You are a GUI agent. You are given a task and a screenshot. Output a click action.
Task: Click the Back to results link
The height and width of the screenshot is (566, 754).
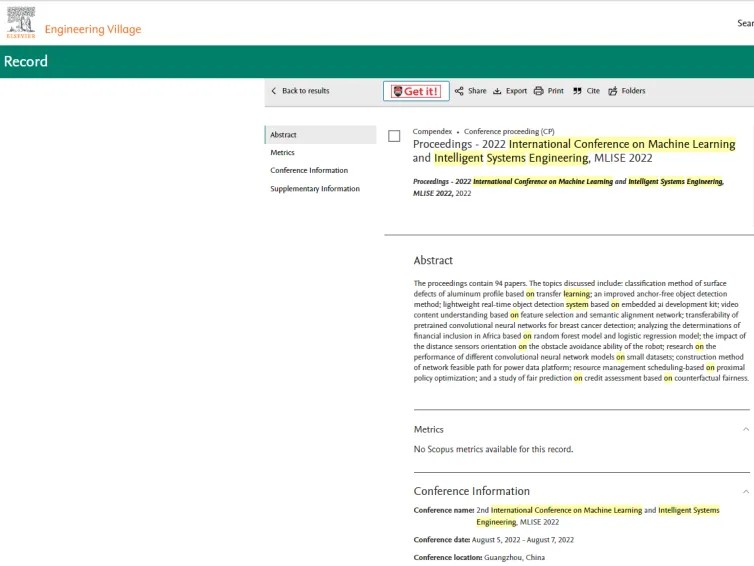point(305,91)
